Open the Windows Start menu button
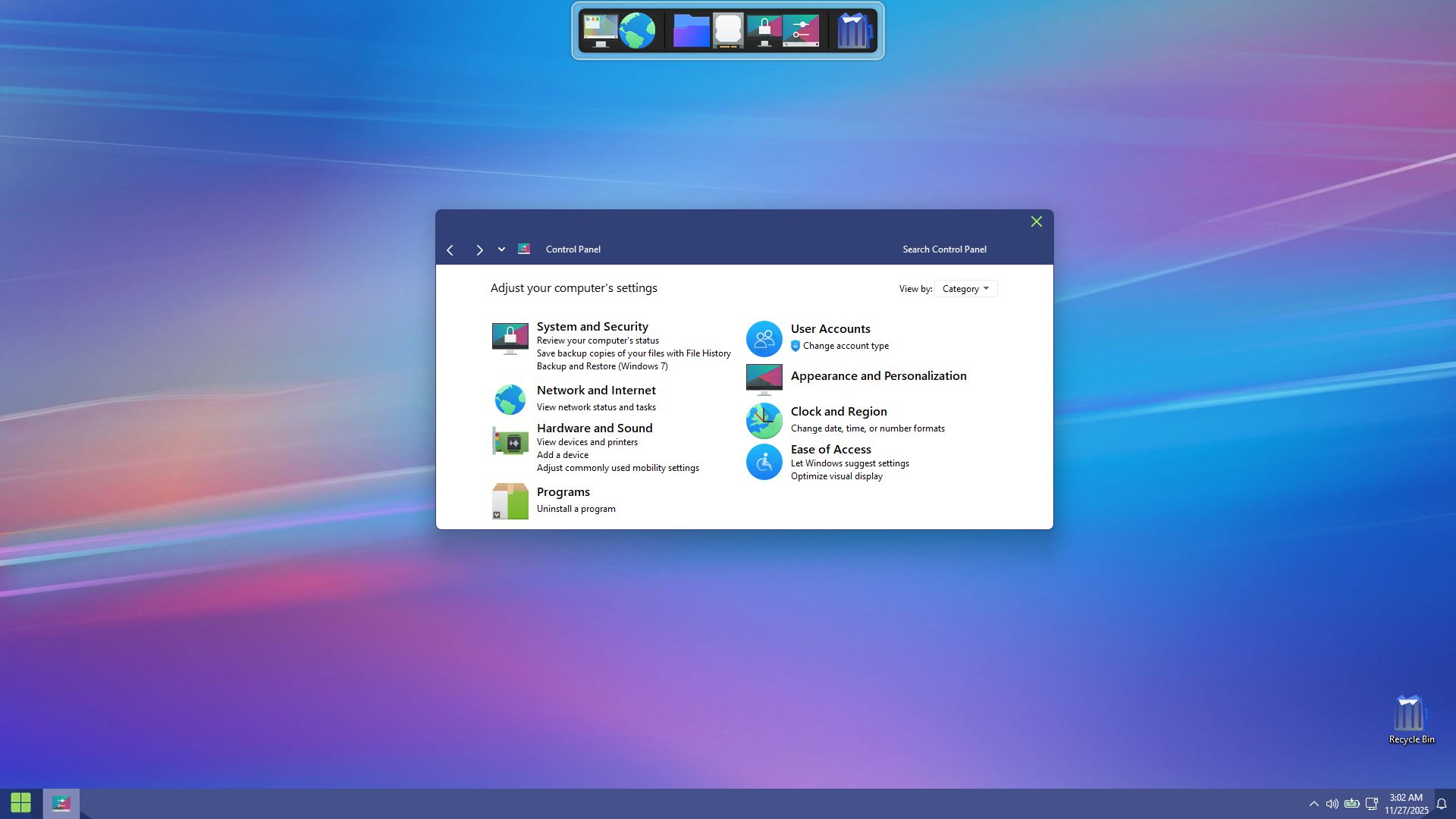Viewport: 1456px width, 819px height. coord(21,802)
